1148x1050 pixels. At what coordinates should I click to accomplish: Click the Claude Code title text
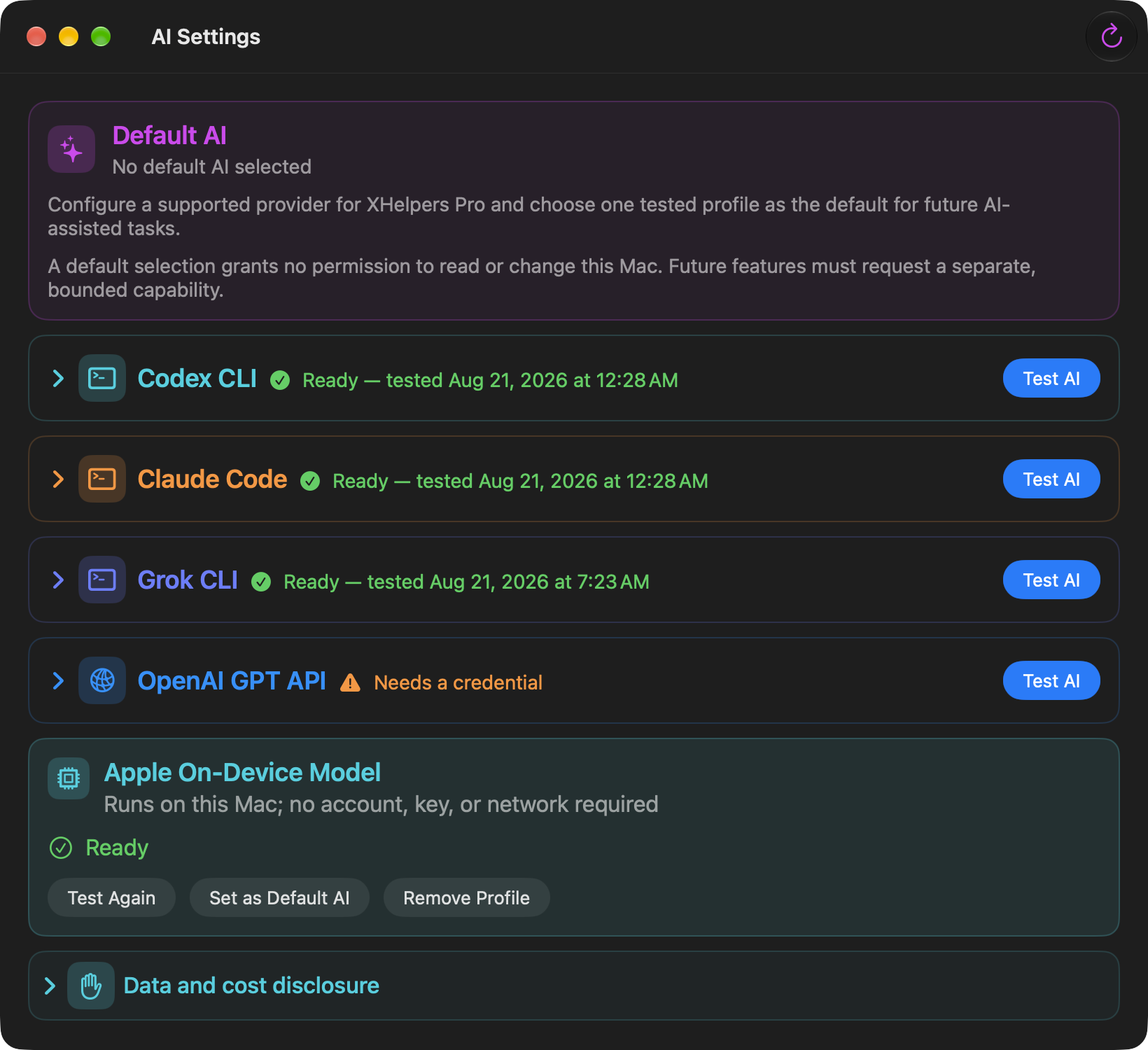point(212,479)
